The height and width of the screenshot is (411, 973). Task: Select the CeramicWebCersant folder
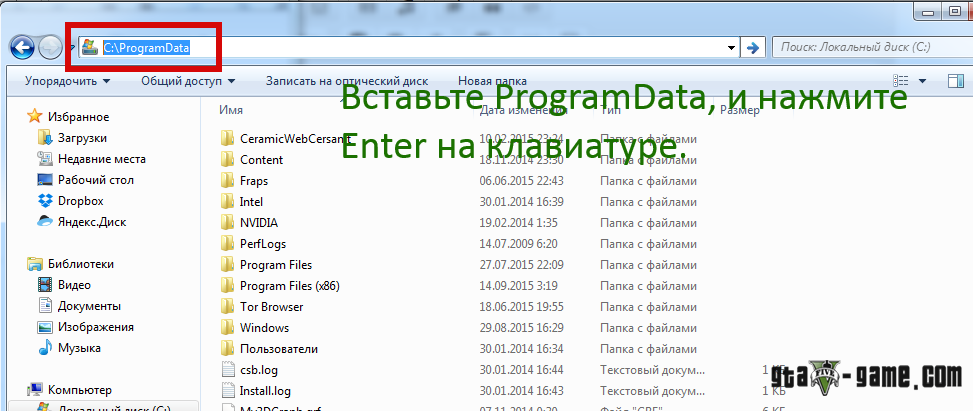point(296,139)
